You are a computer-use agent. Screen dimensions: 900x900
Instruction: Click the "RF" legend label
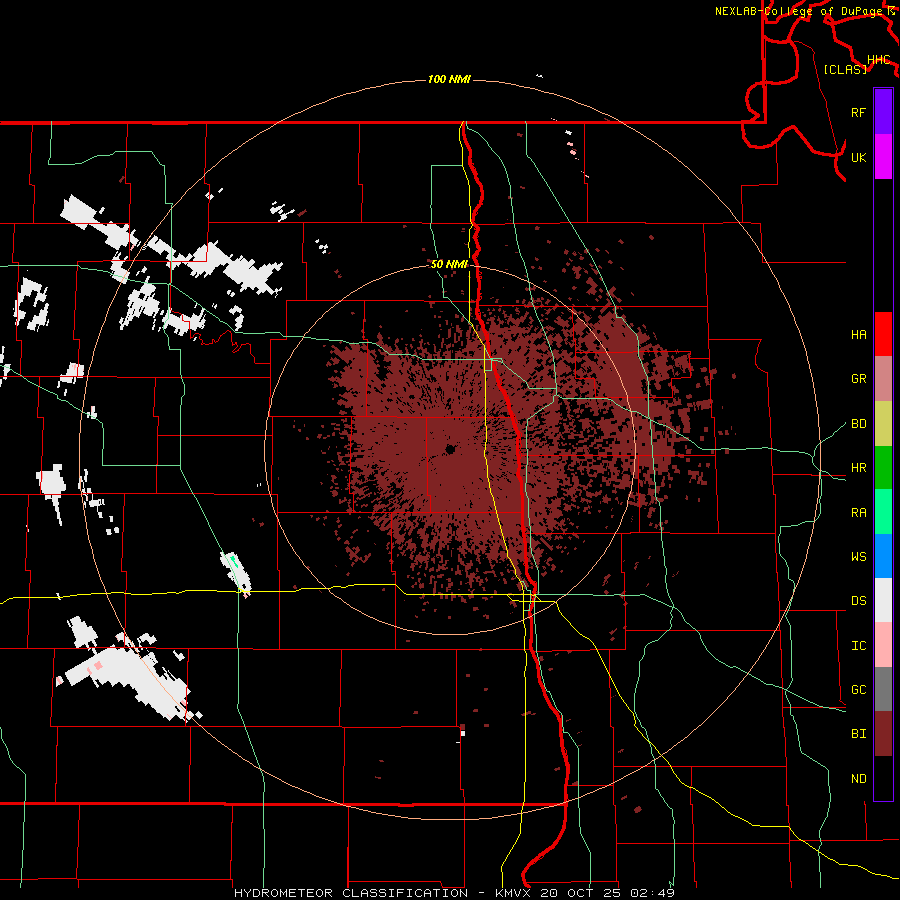(x=858, y=112)
